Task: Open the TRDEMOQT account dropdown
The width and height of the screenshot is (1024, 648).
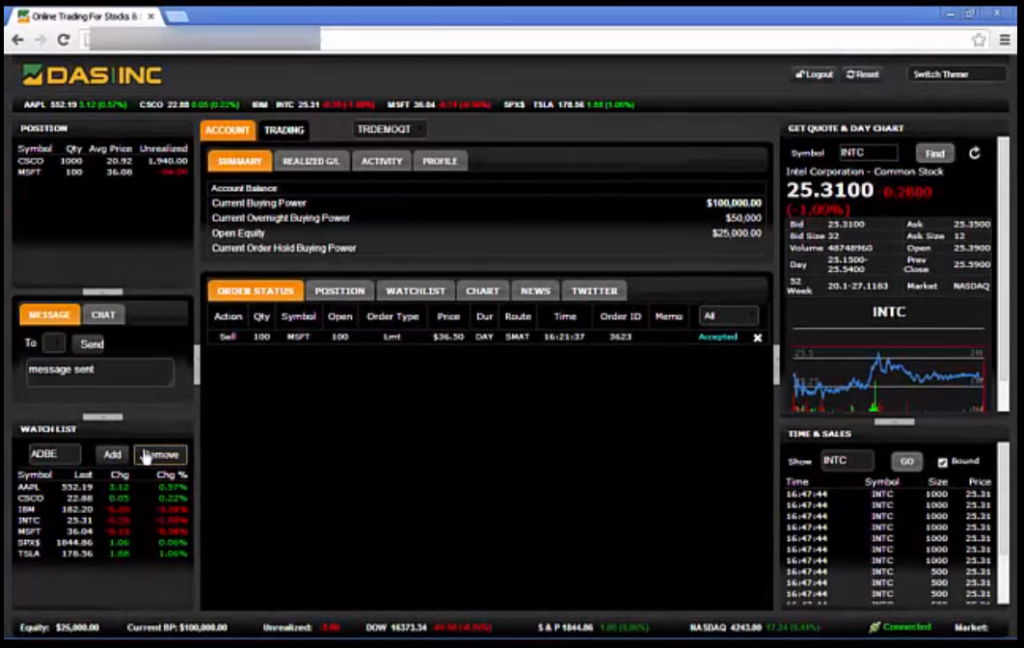Action: tap(389, 129)
